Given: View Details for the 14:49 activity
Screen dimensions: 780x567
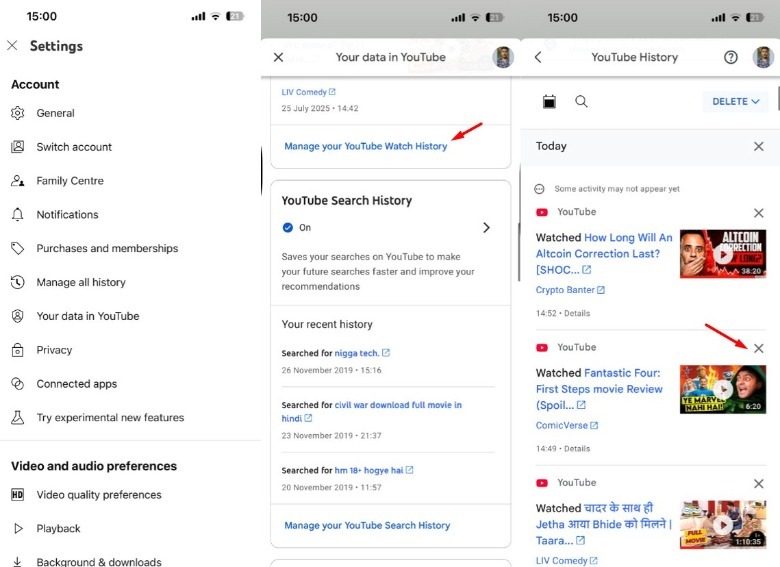Looking at the screenshot, I should tap(577, 448).
